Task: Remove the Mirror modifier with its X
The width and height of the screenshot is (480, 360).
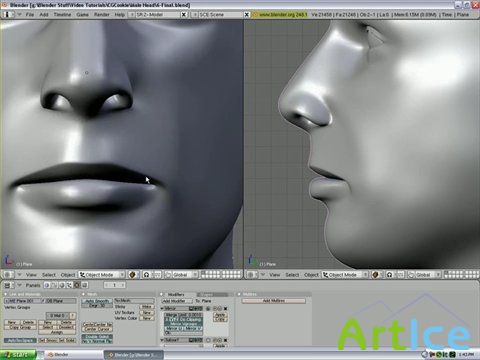Action: (x=226, y=309)
